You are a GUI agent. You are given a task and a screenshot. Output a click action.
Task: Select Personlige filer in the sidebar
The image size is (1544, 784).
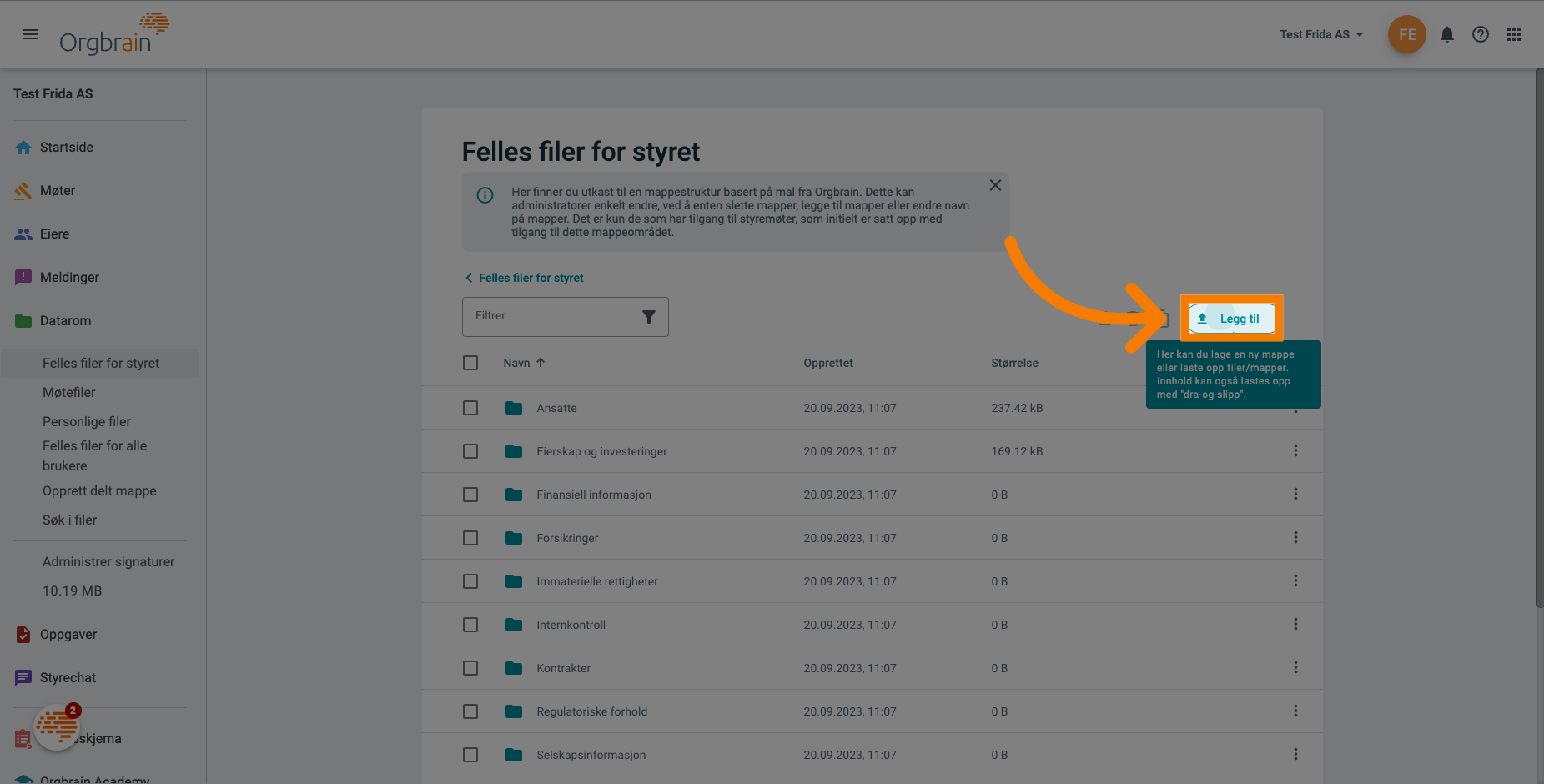(87, 421)
